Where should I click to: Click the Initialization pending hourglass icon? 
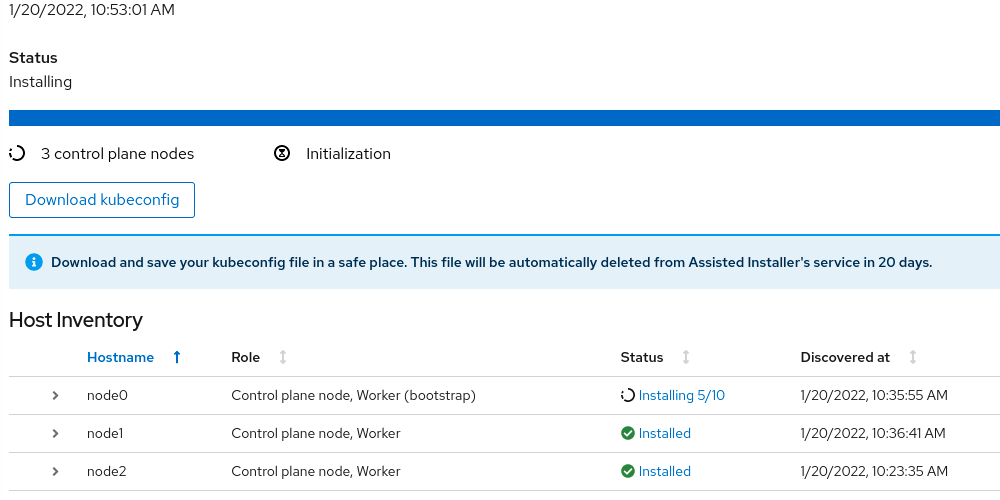[282, 154]
